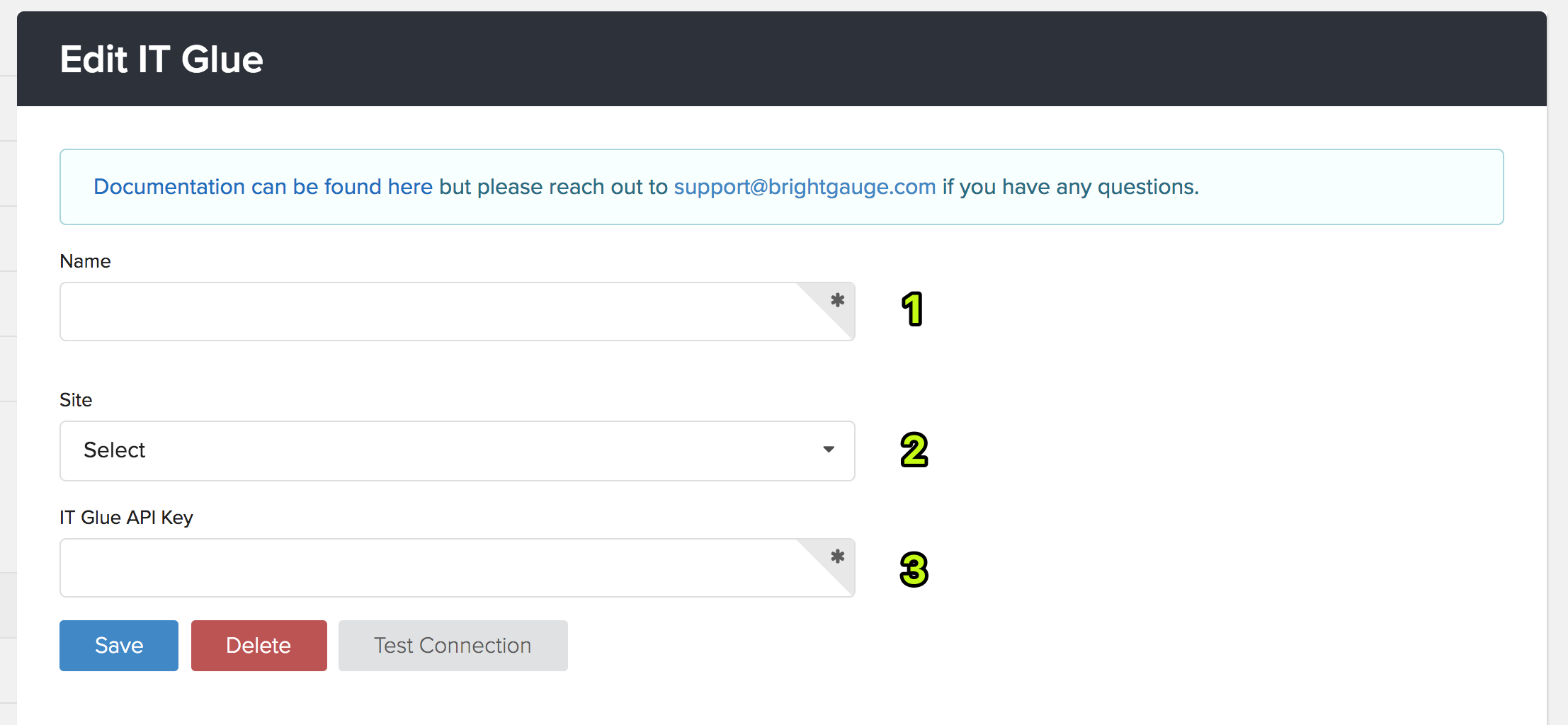
Task: Click the Test Connection button
Action: tap(453, 646)
